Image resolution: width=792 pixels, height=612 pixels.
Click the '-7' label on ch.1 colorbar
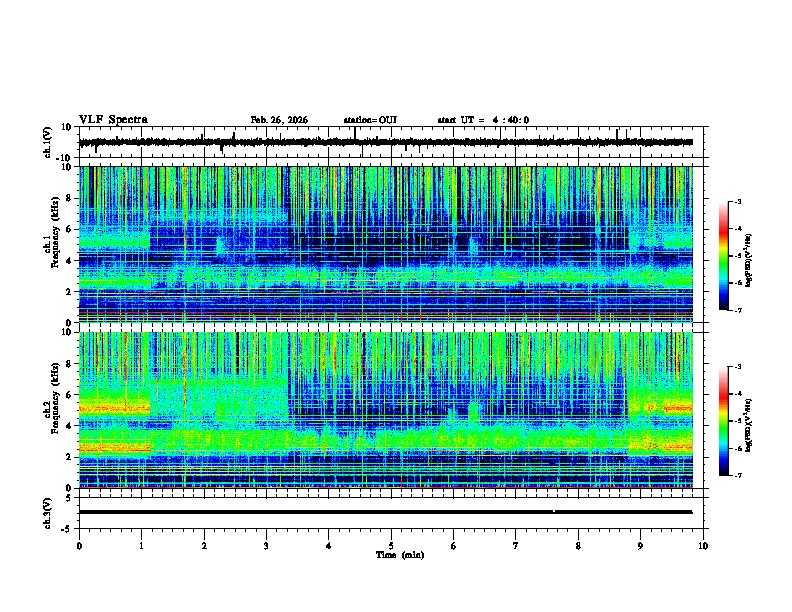click(x=738, y=310)
